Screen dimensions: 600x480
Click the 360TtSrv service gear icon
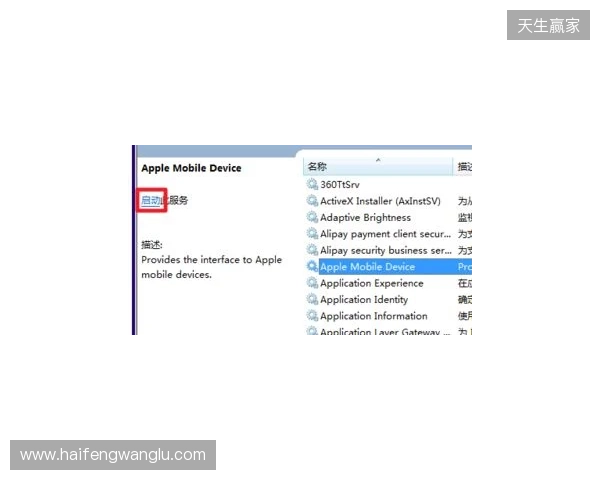click(x=312, y=185)
